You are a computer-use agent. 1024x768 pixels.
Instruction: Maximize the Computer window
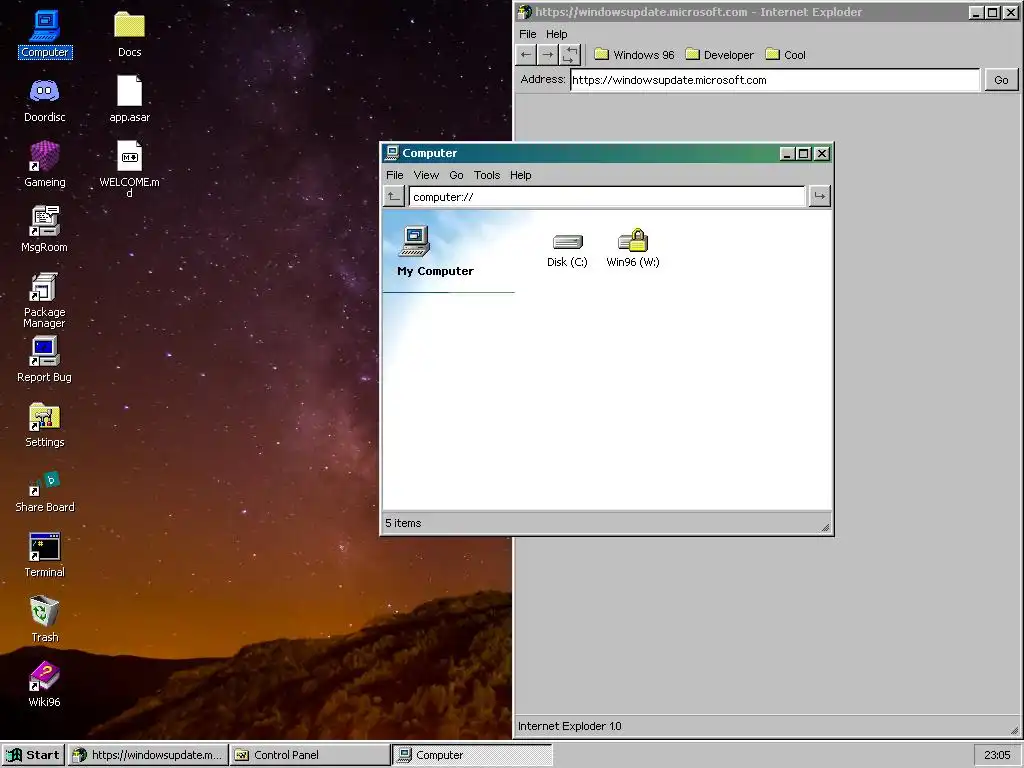click(x=804, y=153)
